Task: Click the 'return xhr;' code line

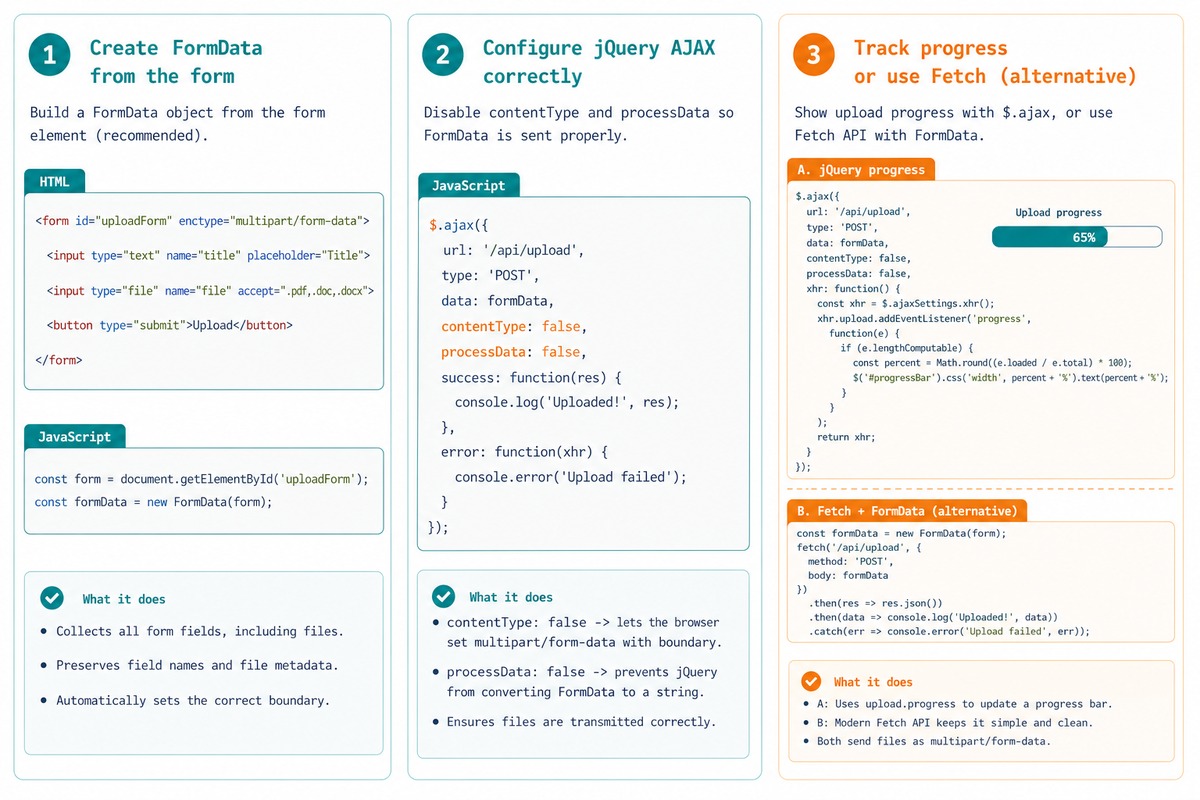Action: (x=846, y=437)
